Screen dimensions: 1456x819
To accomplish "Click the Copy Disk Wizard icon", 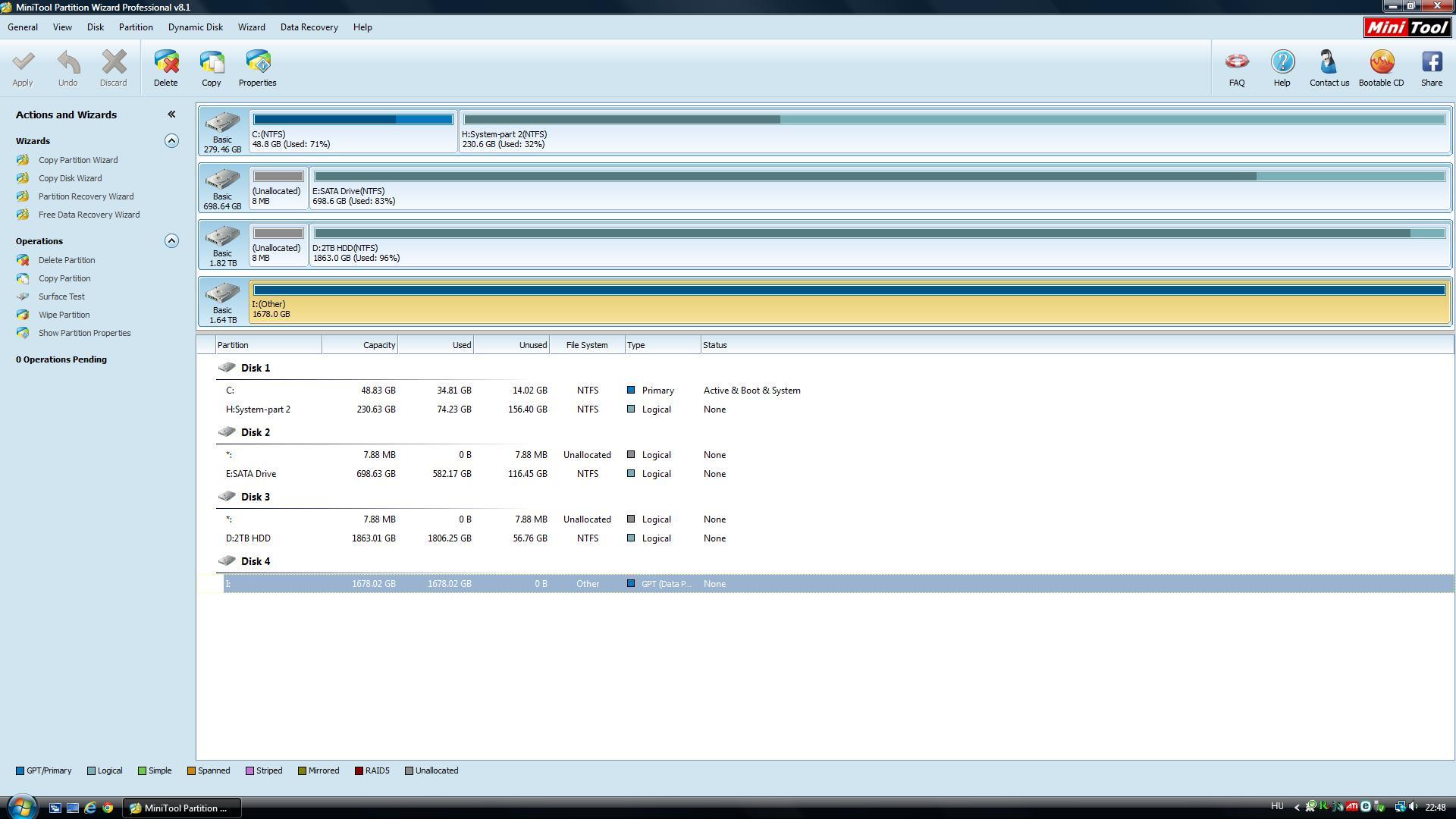I will pos(23,178).
